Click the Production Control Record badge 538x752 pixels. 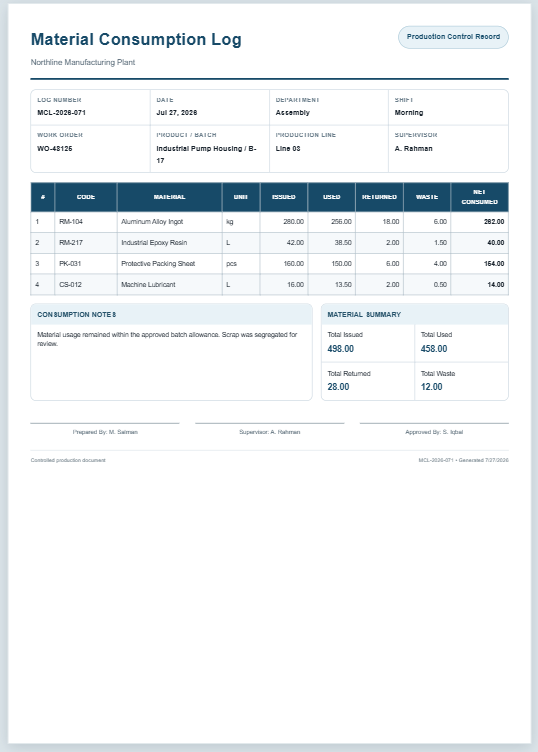(x=453, y=37)
